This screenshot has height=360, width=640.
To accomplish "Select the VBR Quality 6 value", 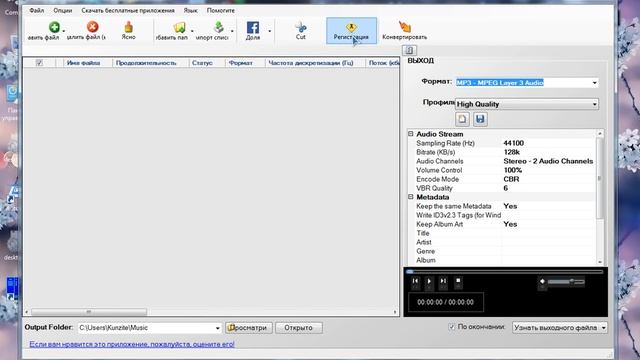I will coord(506,188).
